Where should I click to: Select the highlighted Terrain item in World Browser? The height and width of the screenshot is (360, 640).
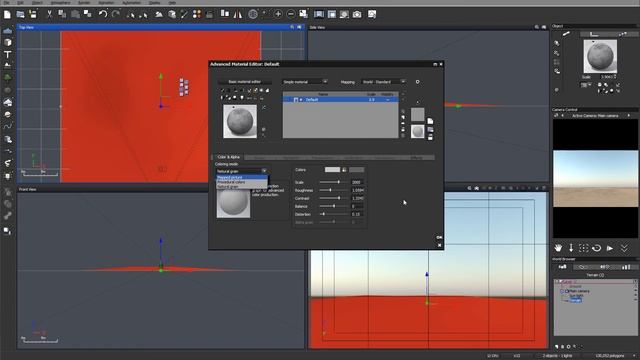point(576,300)
